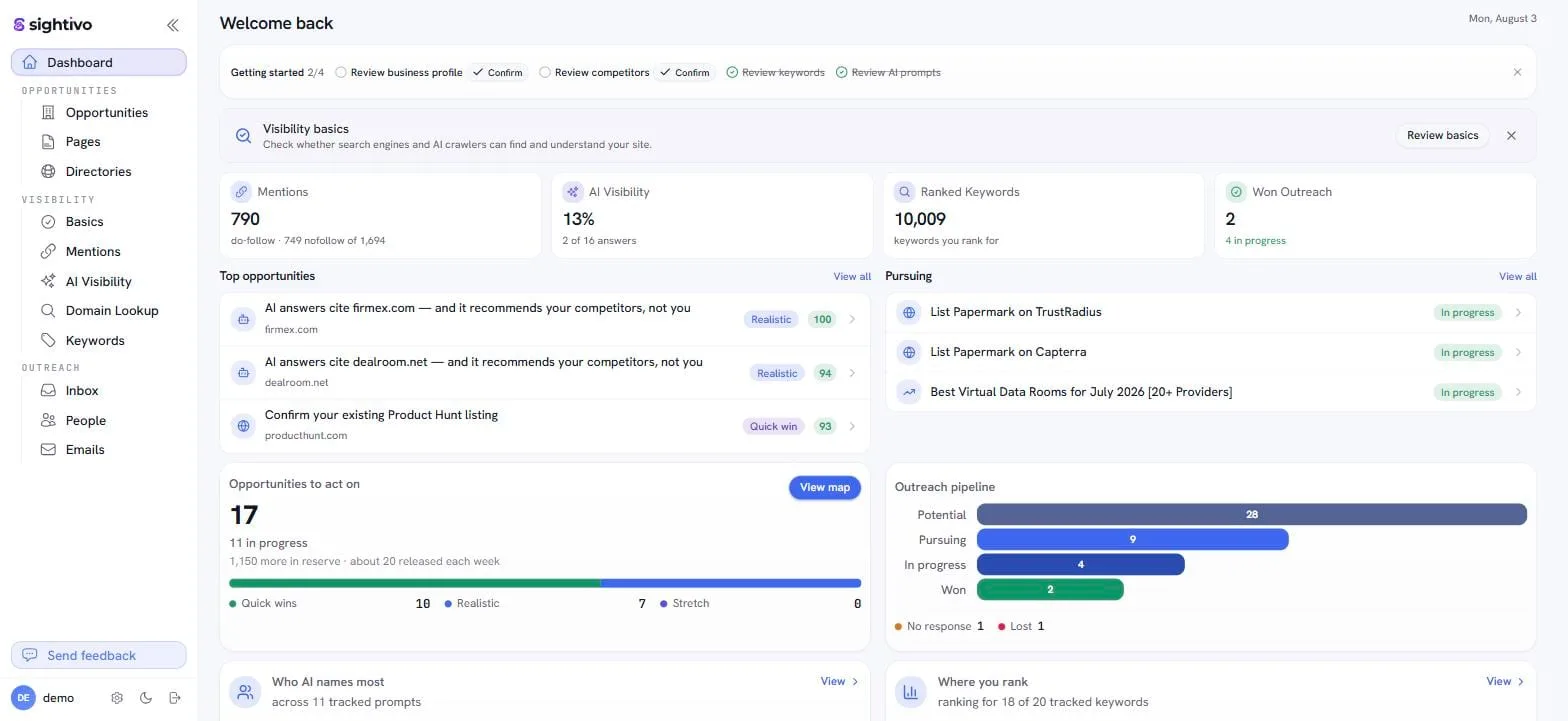Click the View map button
Viewport: 1568px width, 721px height.
coord(825,487)
